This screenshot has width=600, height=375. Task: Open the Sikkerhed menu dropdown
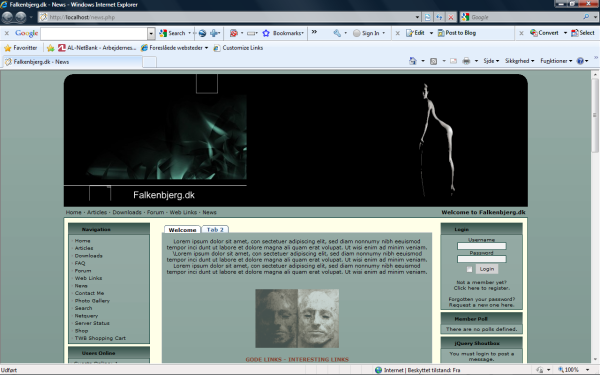(x=520, y=61)
